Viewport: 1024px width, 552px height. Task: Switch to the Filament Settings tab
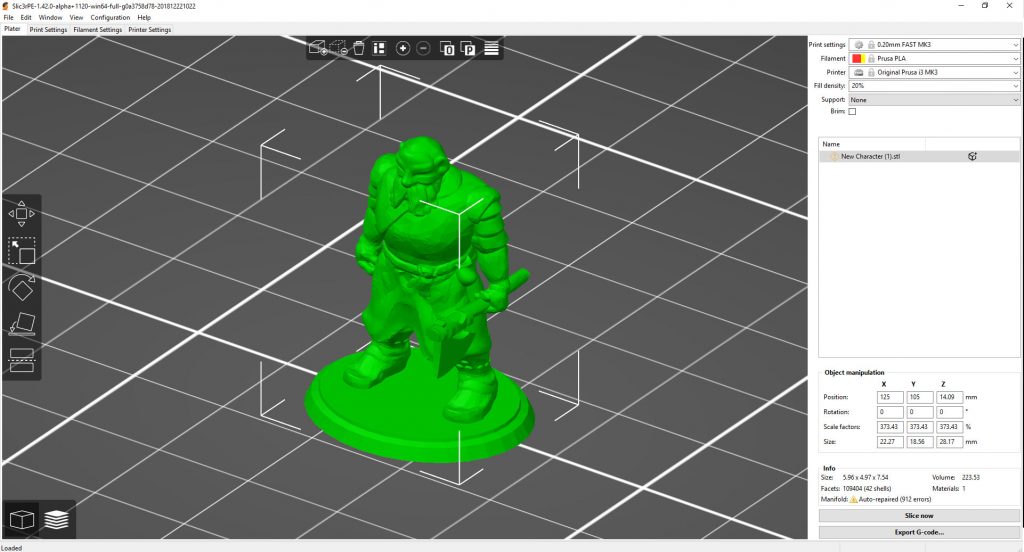coord(97,29)
